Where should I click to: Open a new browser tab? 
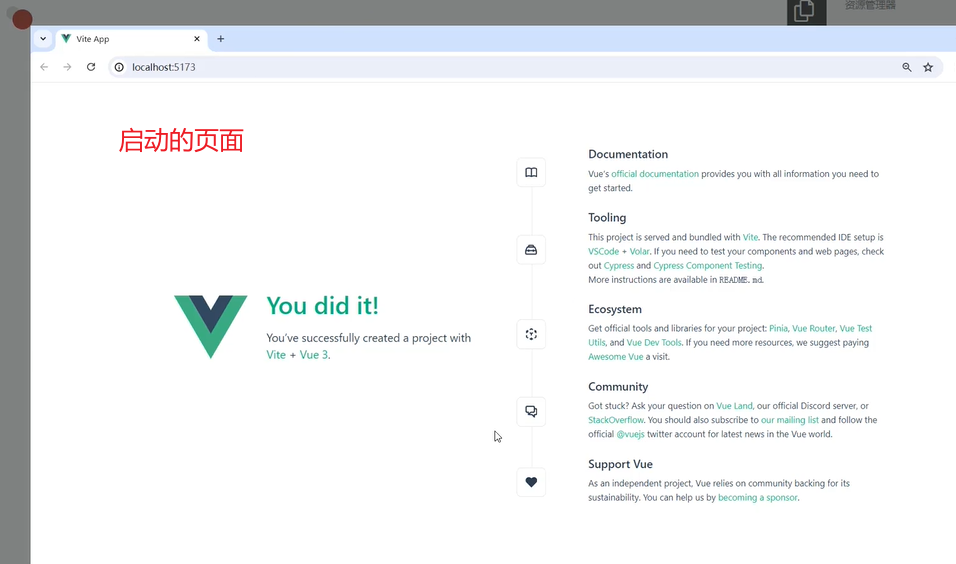click(x=221, y=39)
